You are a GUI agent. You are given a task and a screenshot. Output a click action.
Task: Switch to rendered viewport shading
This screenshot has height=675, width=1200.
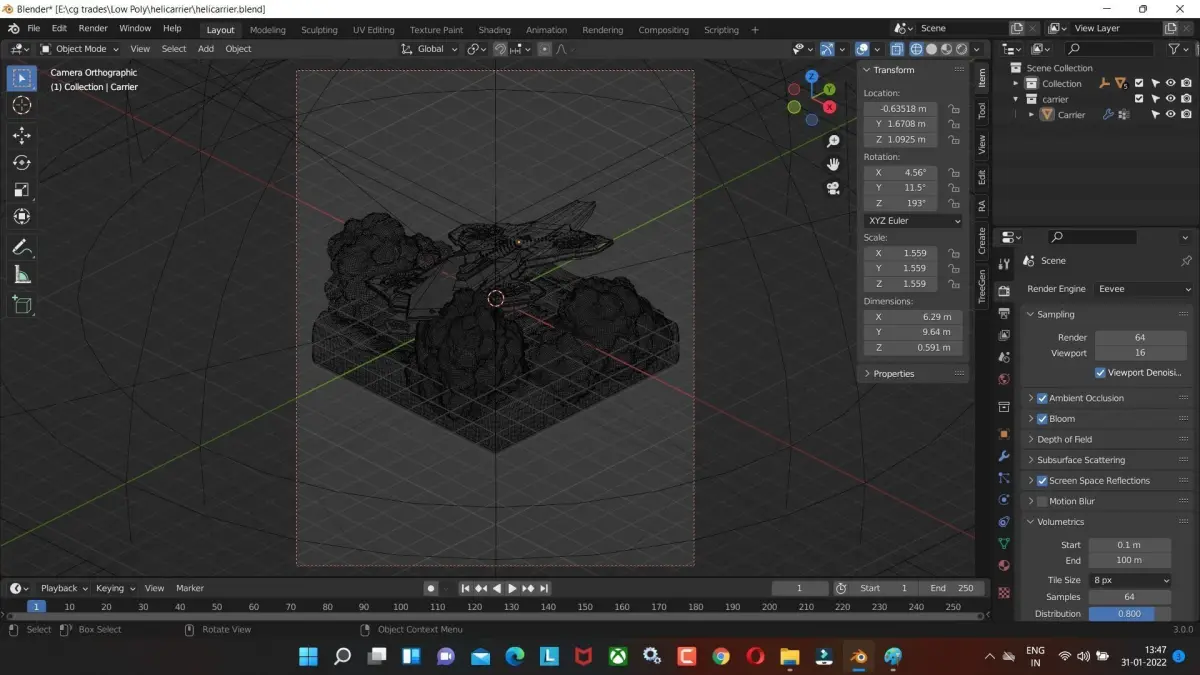[x=962, y=49]
